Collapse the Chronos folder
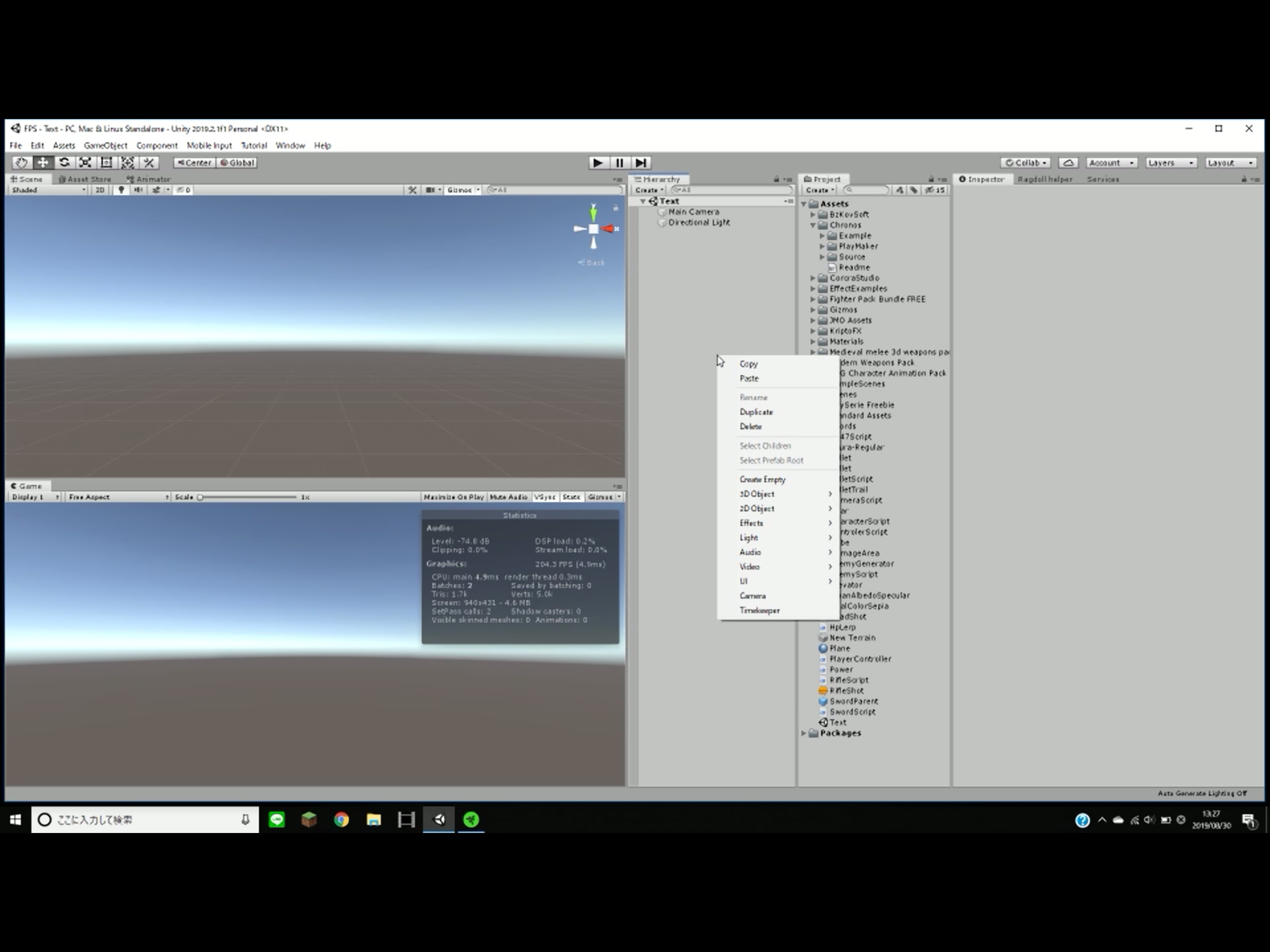The image size is (1270, 952). (813, 225)
